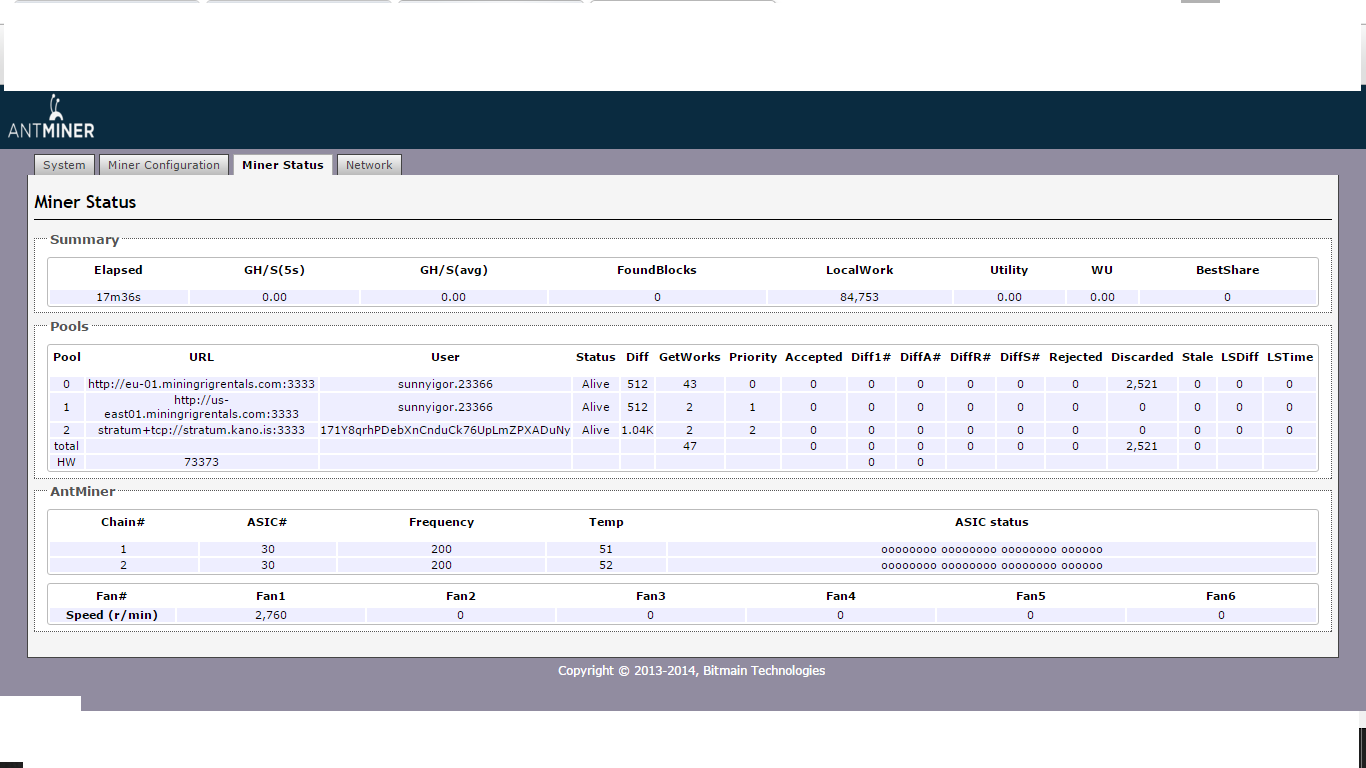
Task: Click the Priority column header in Pools
Action: click(752, 357)
